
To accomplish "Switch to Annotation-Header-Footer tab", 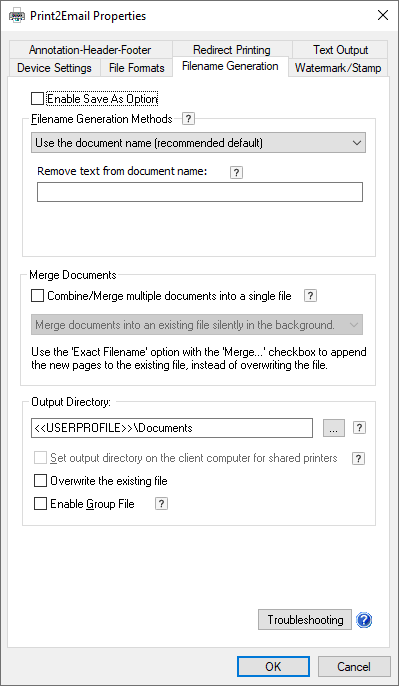I will pyautogui.click(x=90, y=49).
